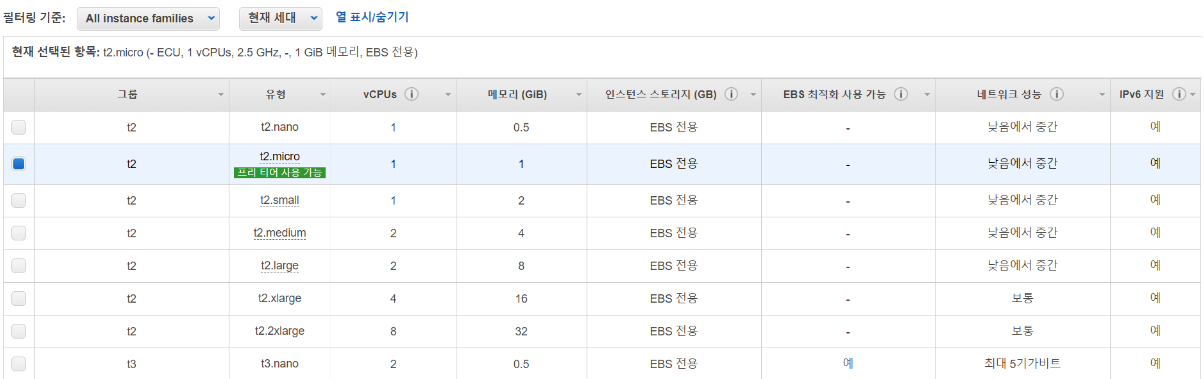
Task: Open 인스턴스 스토리지 column filter arrow
Action: coord(752,95)
